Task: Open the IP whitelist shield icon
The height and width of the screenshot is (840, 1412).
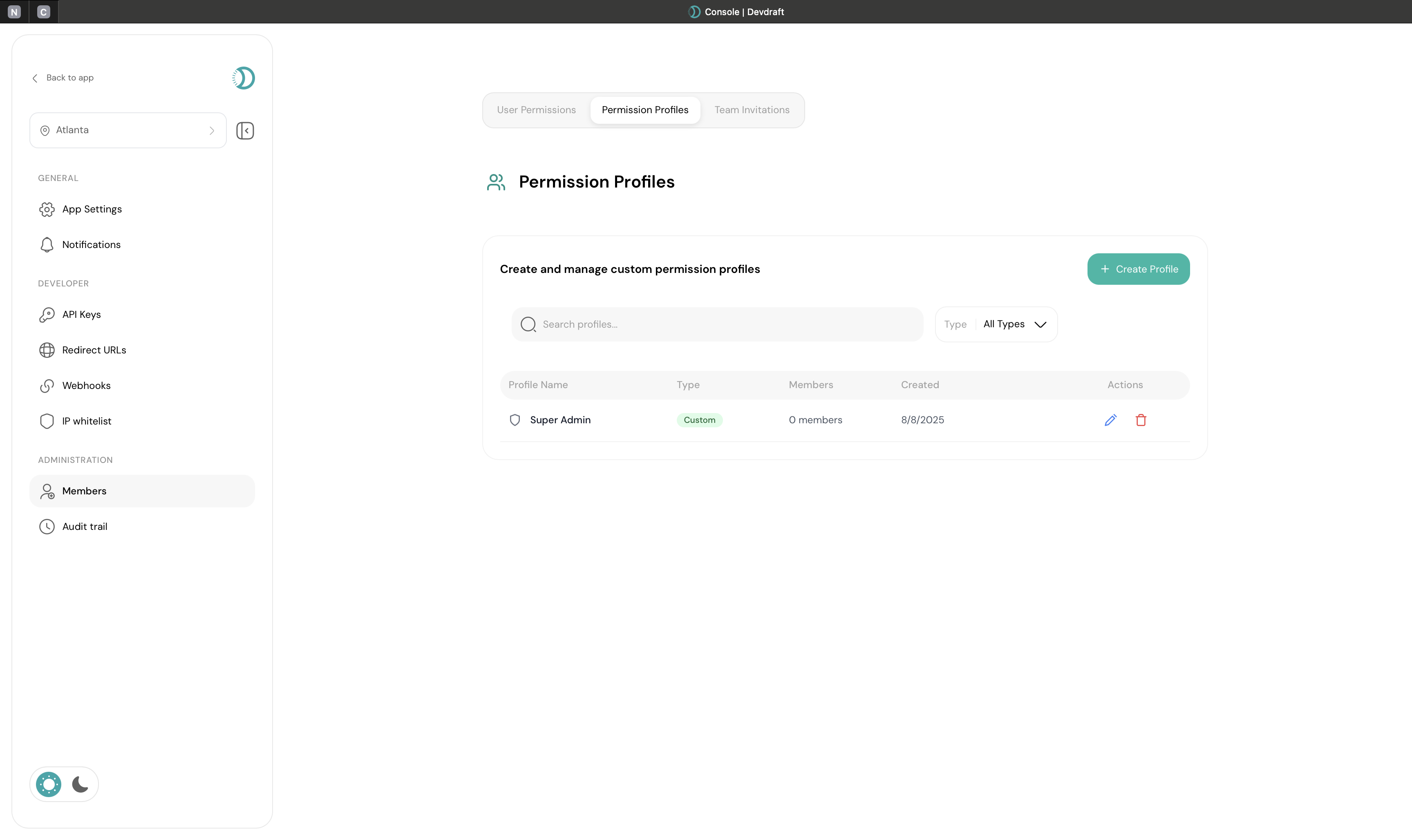Action: (47, 420)
